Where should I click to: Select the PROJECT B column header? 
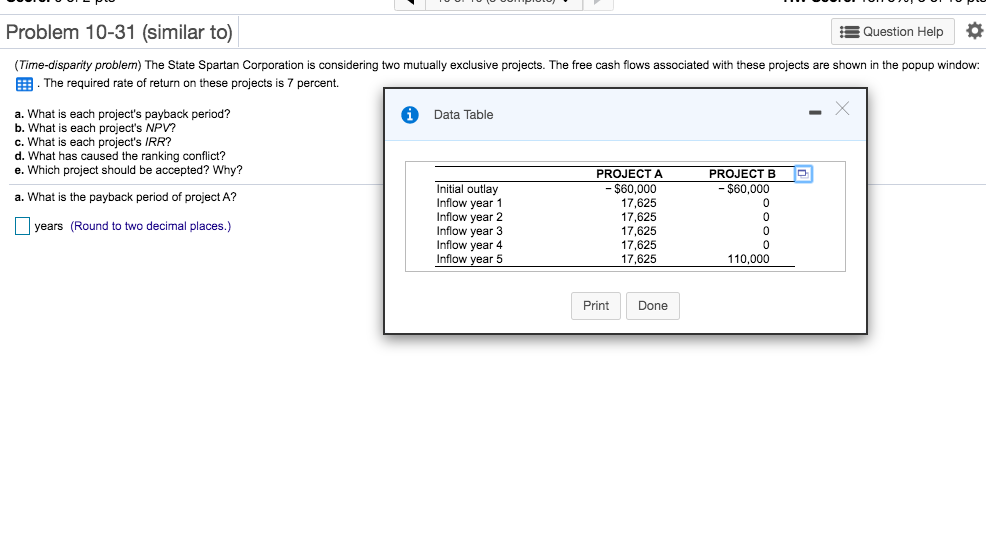pos(742,174)
